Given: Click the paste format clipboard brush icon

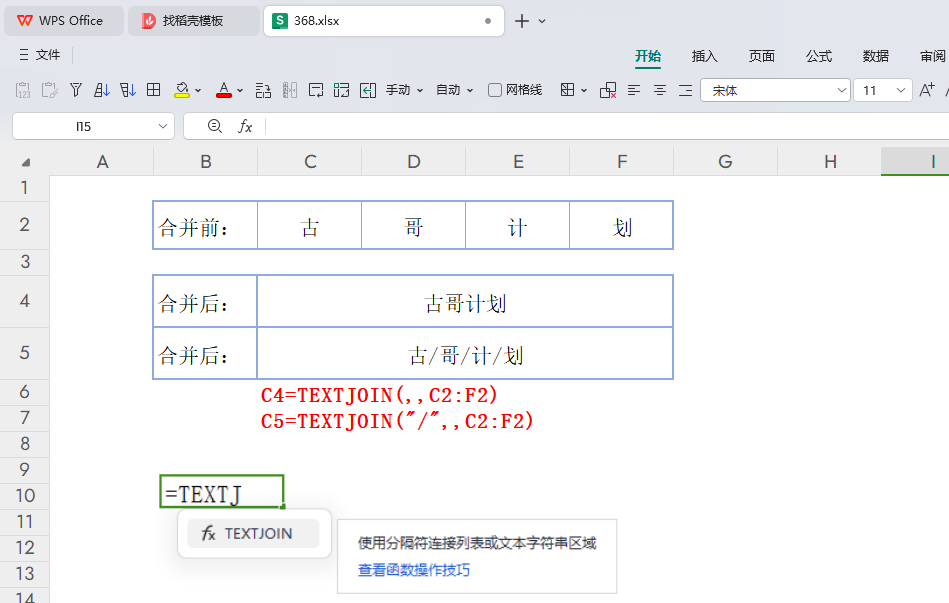Looking at the screenshot, I should [50, 90].
